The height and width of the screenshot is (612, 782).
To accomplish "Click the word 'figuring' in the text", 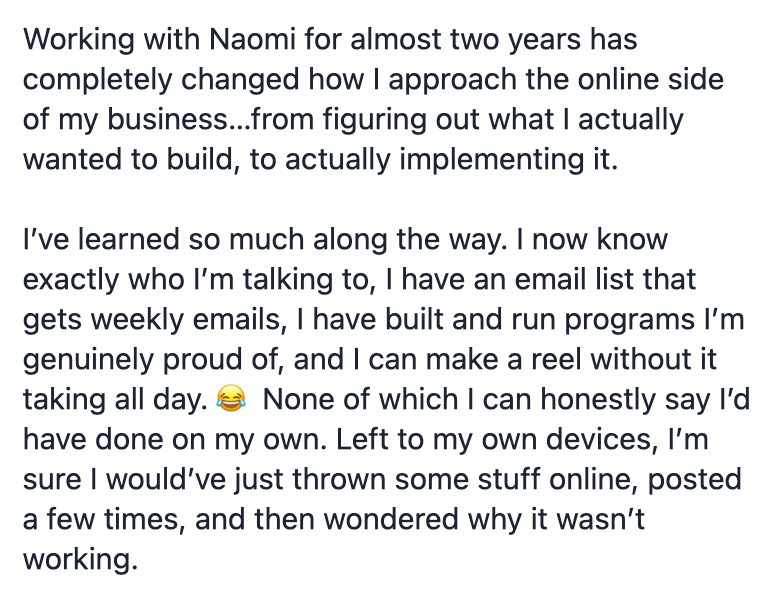I will coord(374,120).
